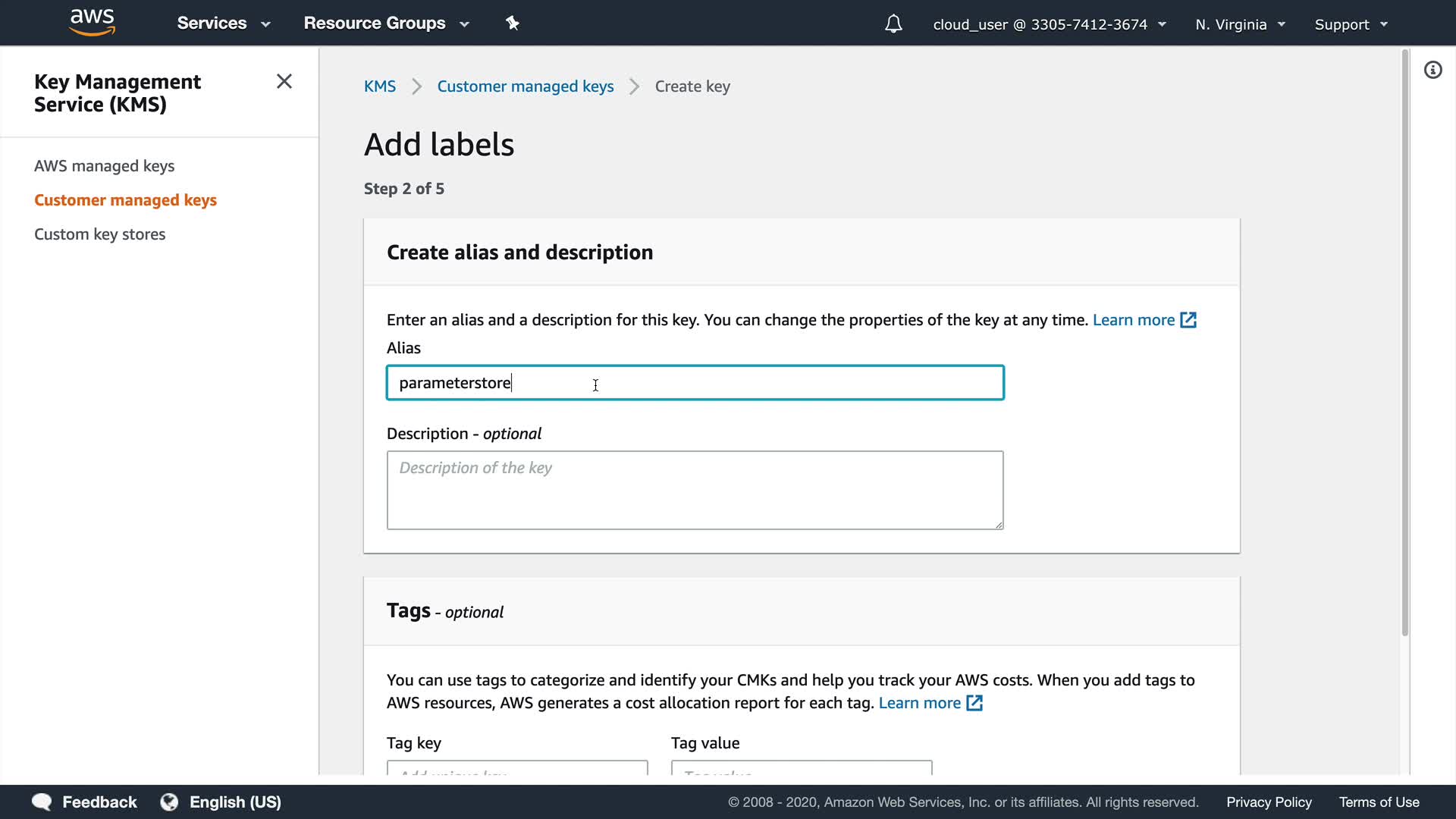Open the notifications bell
1456x819 pixels.
click(x=893, y=24)
